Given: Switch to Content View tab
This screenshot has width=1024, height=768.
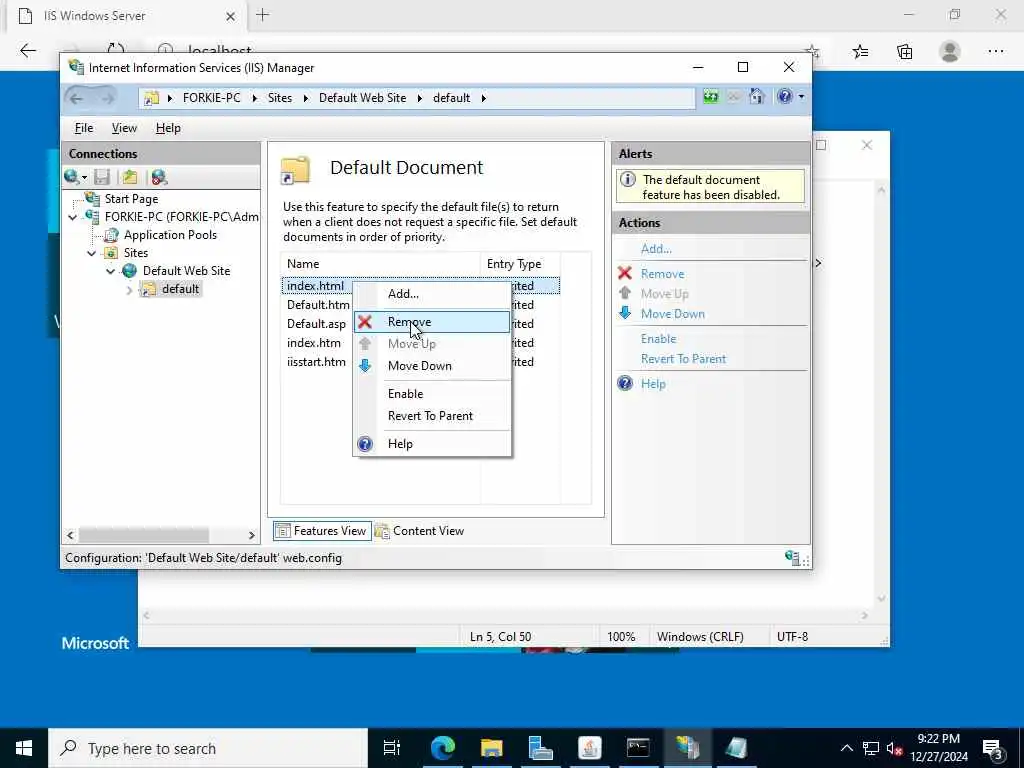Looking at the screenshot, I should (x=419, y=531).
